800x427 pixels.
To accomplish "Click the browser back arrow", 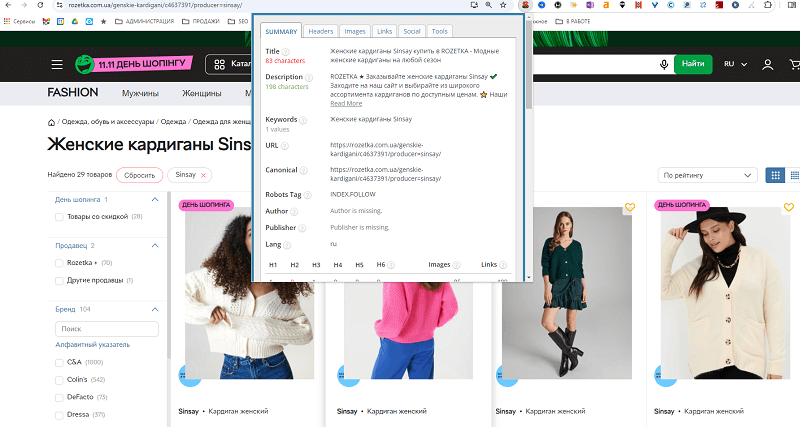I will click(8, 5).
